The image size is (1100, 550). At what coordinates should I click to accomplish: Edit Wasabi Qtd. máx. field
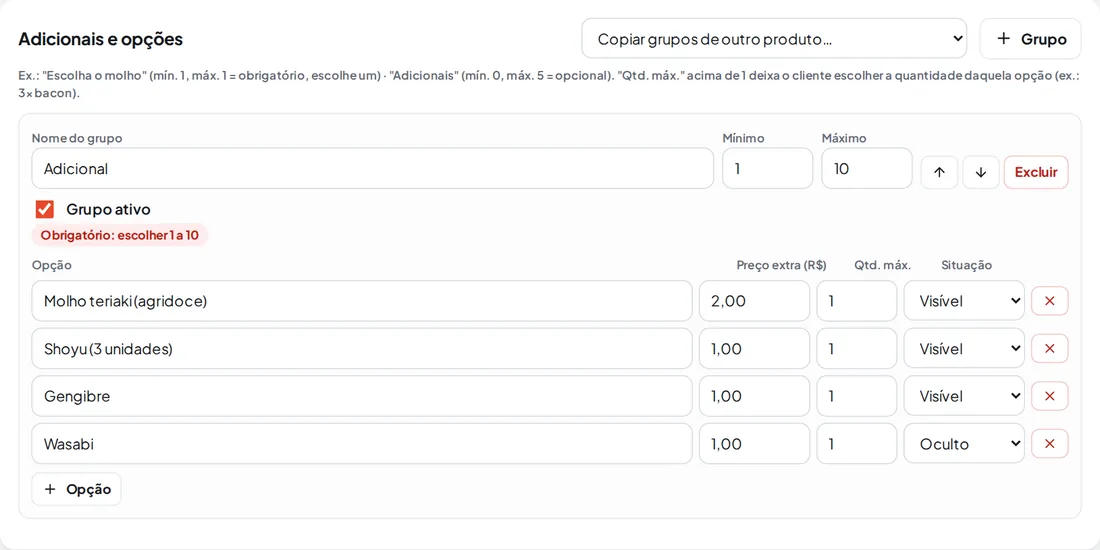pos(857,443)
